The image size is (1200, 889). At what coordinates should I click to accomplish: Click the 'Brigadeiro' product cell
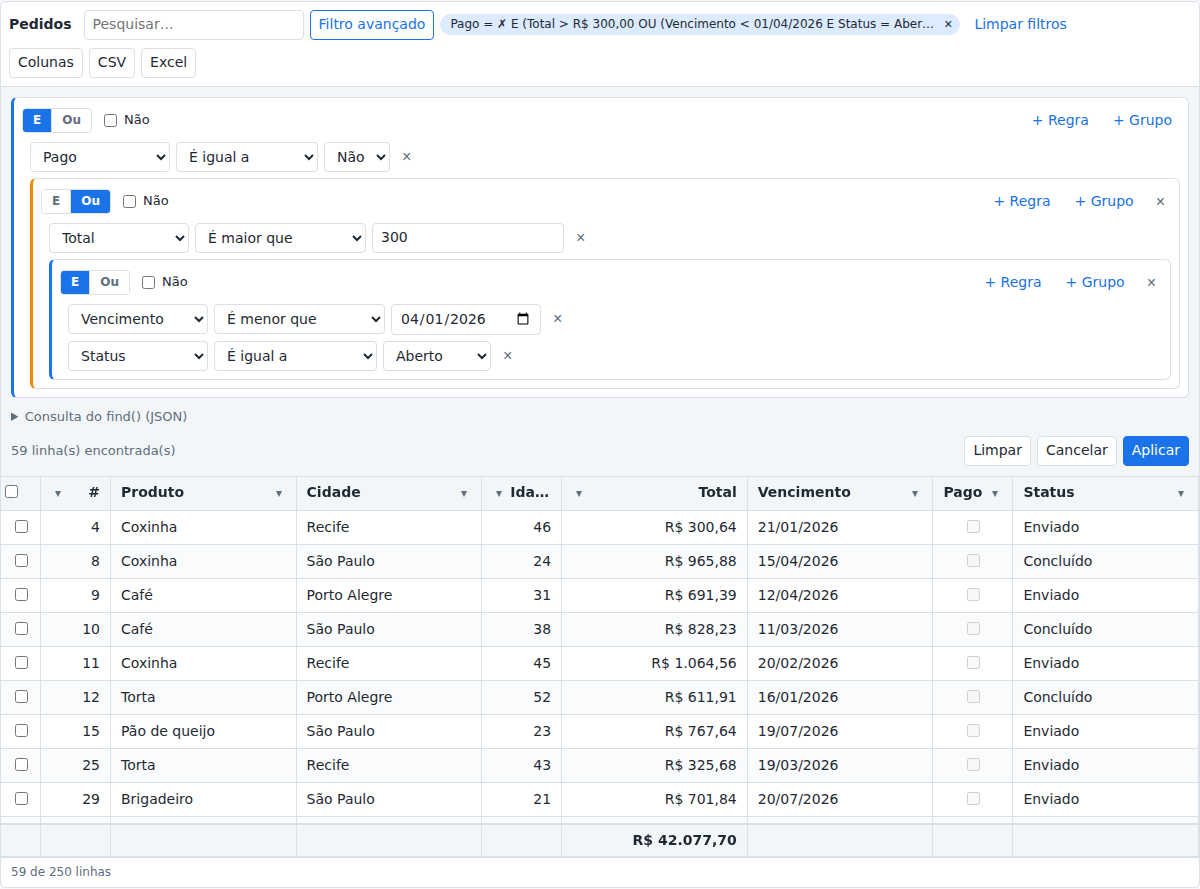coord(203,799)
